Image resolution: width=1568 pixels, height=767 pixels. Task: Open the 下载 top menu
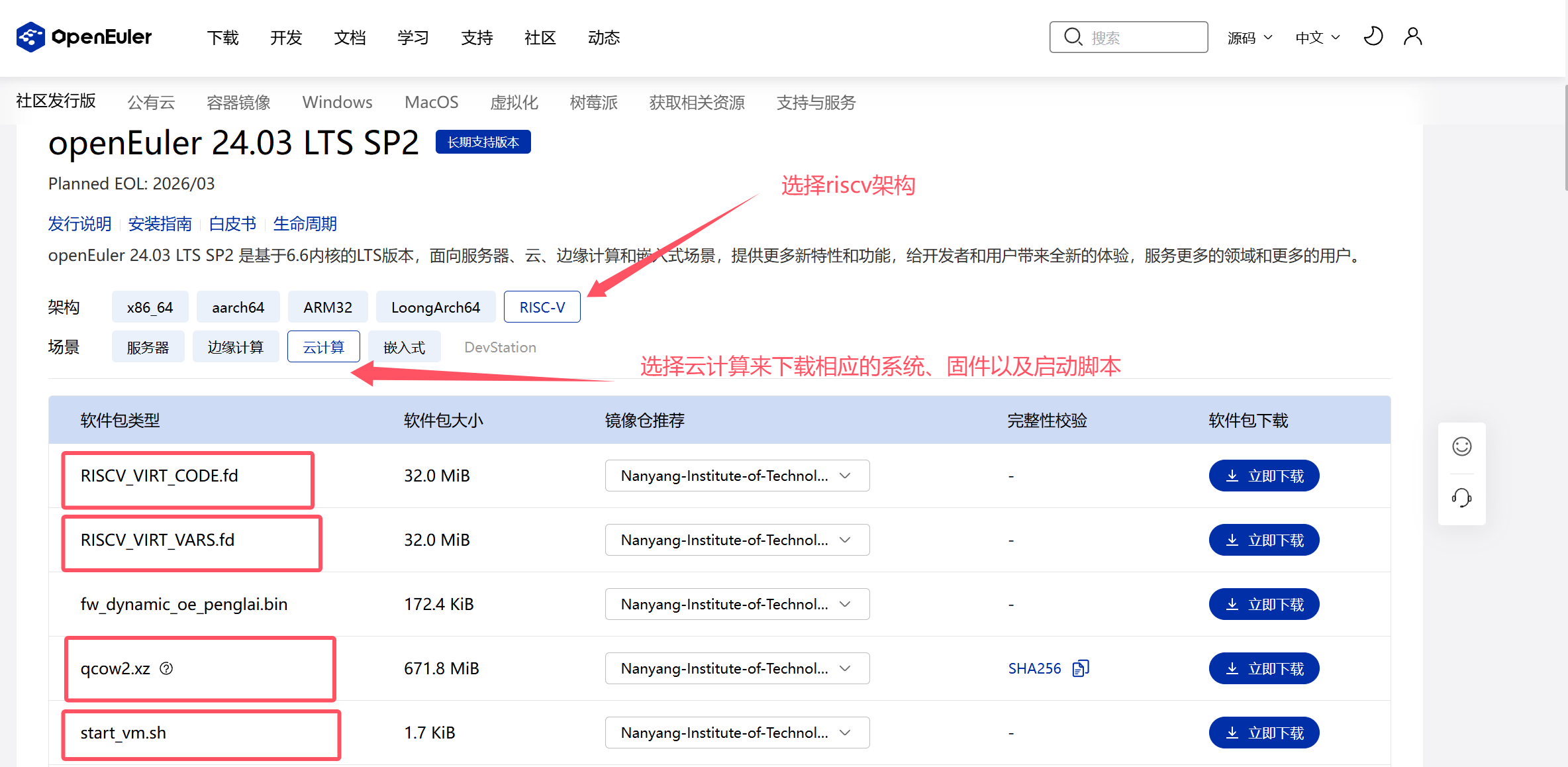click(222, 38)
